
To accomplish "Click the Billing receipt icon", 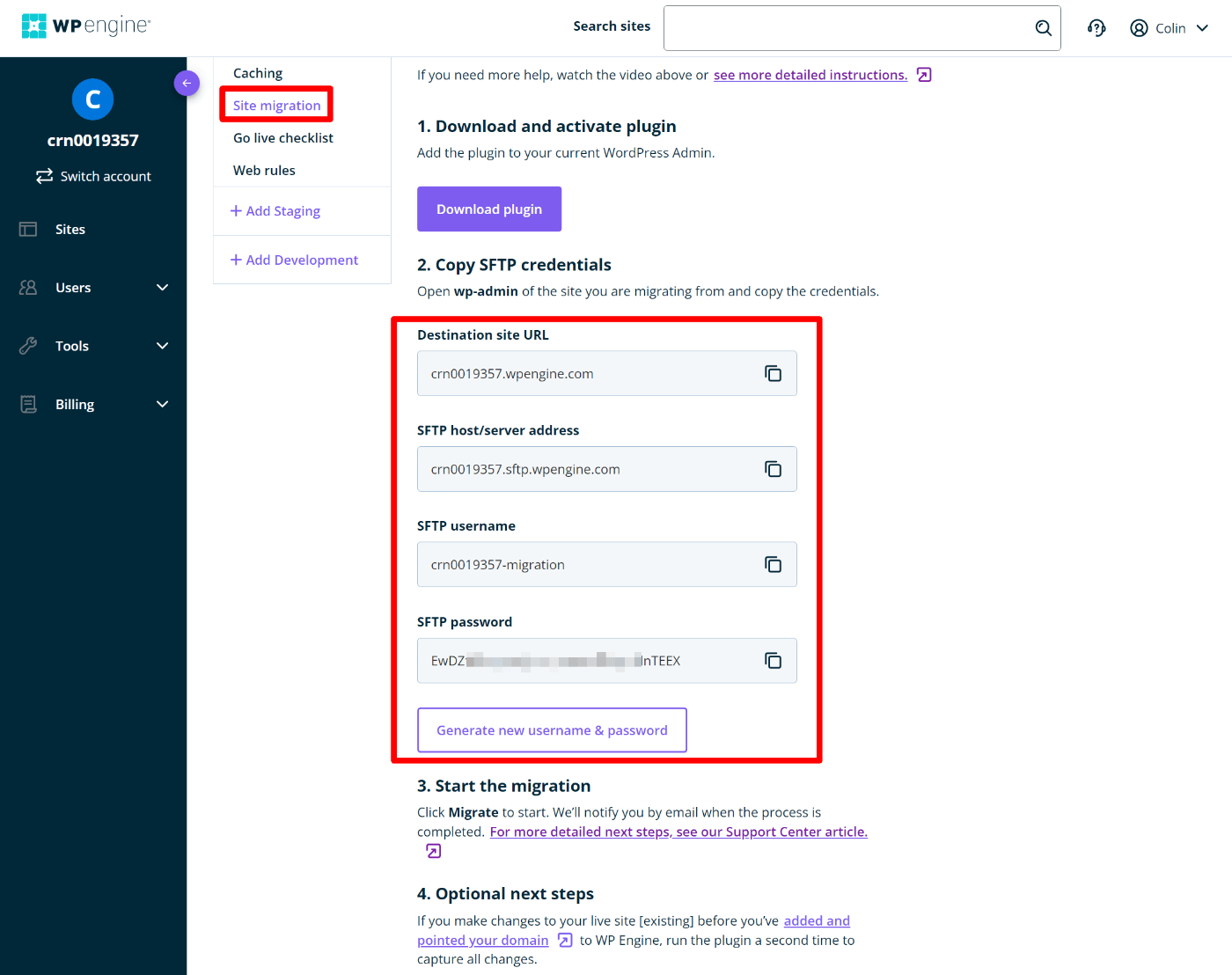I will pos(28,404).
